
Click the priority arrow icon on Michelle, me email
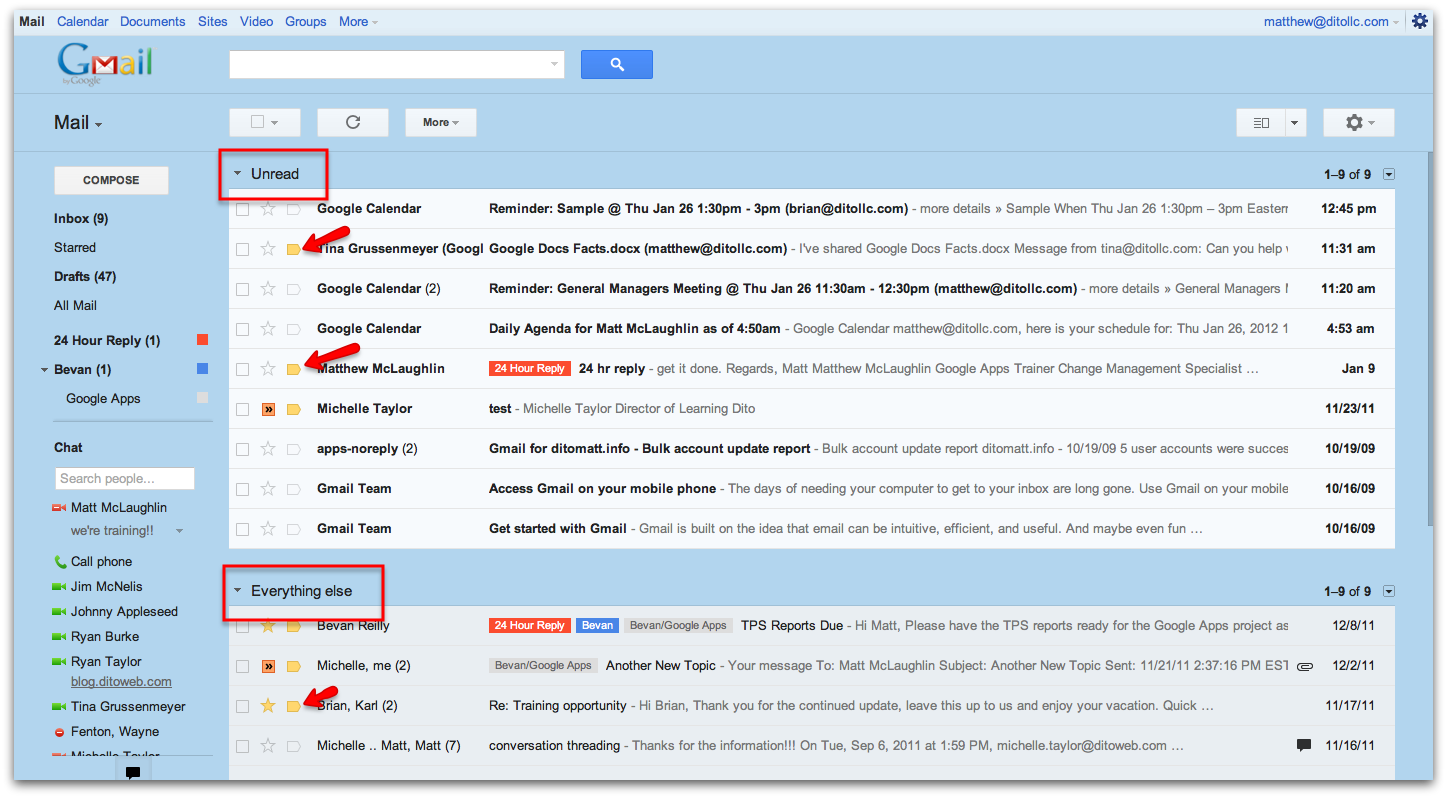coord(268,666)
